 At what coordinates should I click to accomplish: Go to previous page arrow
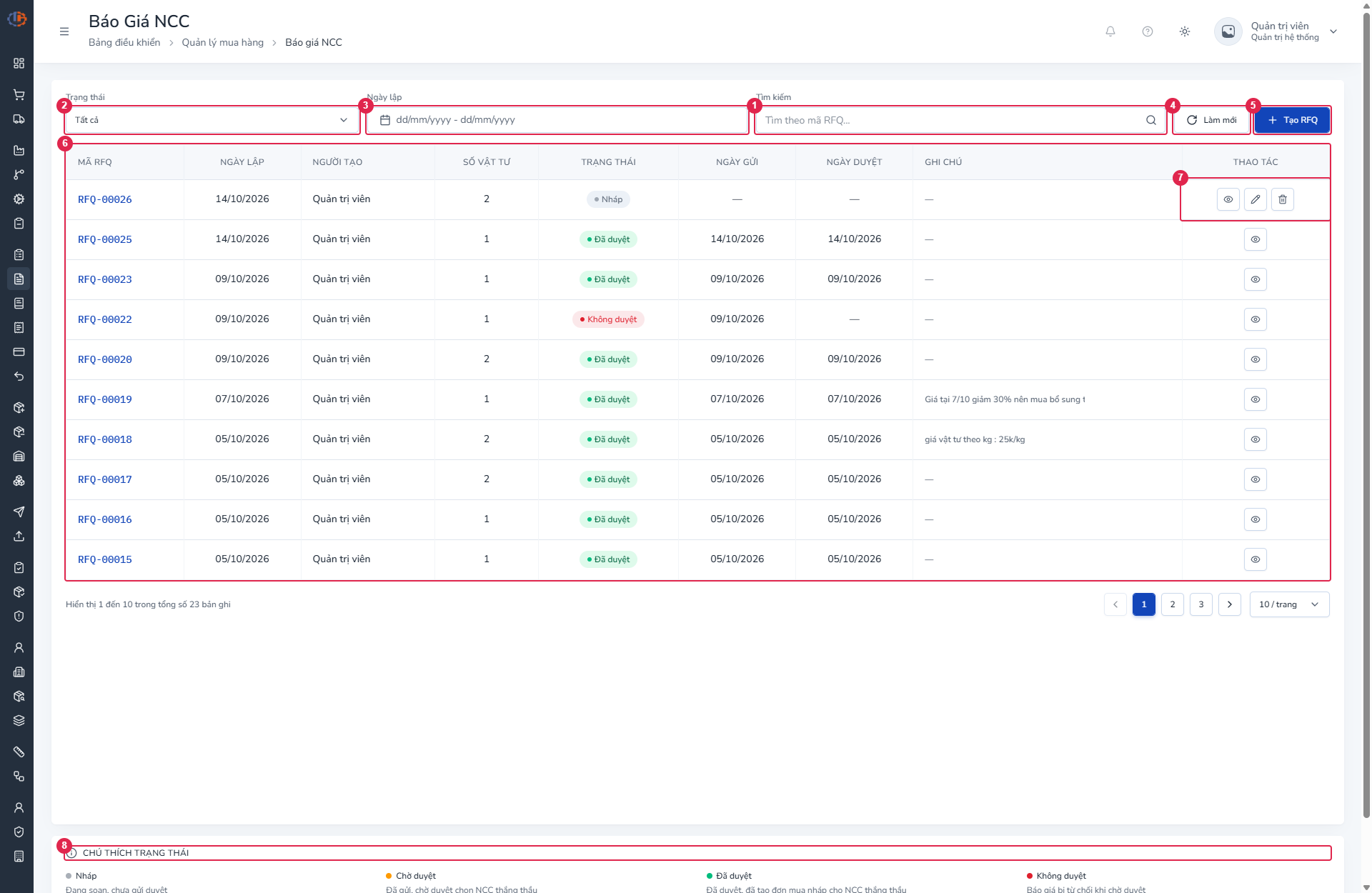pyautogui.click(x=1115, y=604)
